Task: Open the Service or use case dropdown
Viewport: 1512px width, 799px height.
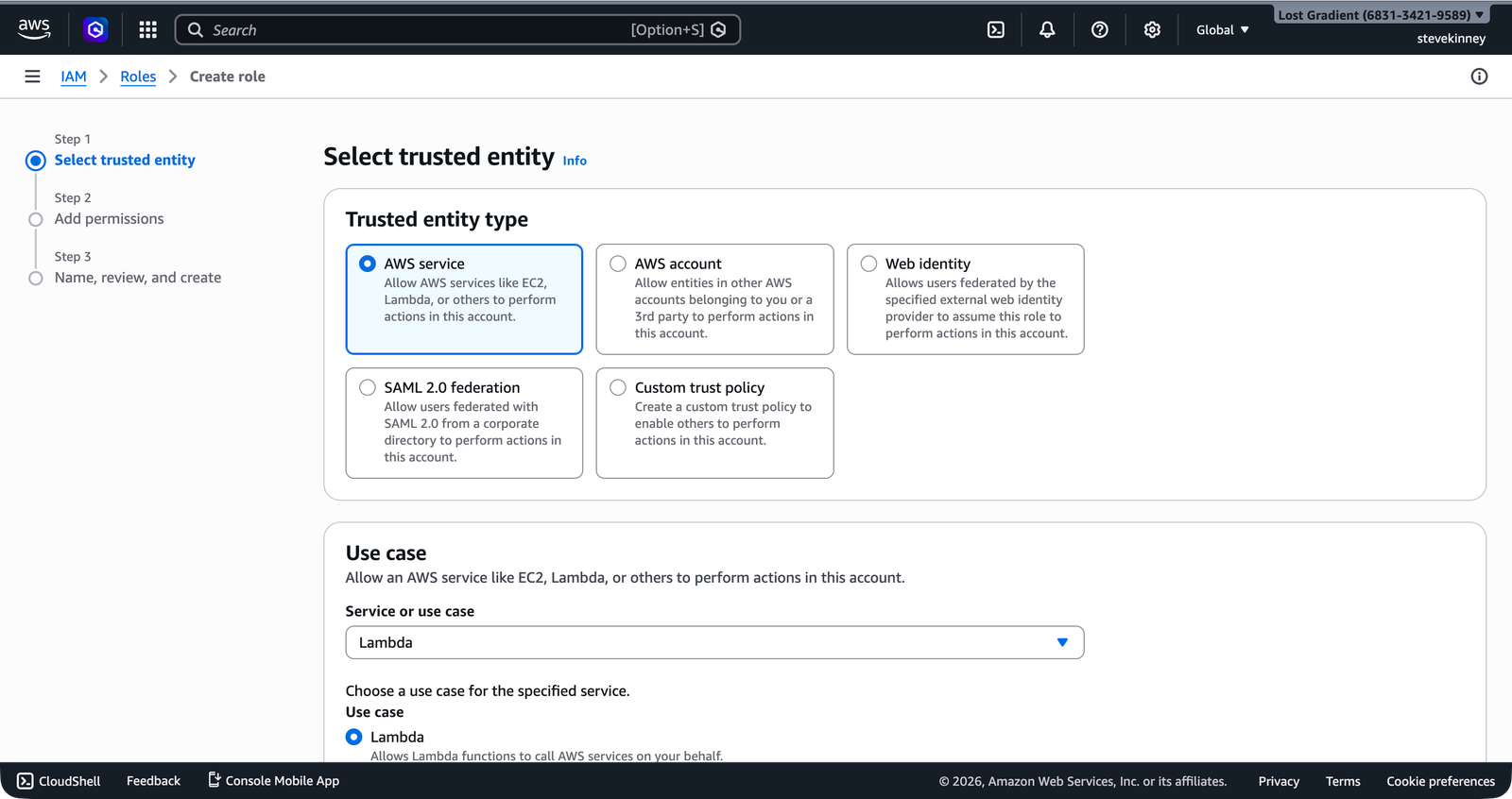Action: 714,642
